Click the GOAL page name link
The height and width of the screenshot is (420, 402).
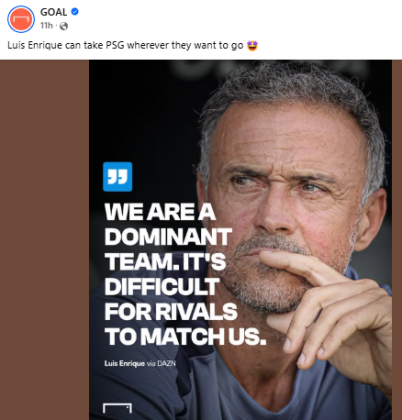point(53,12)
